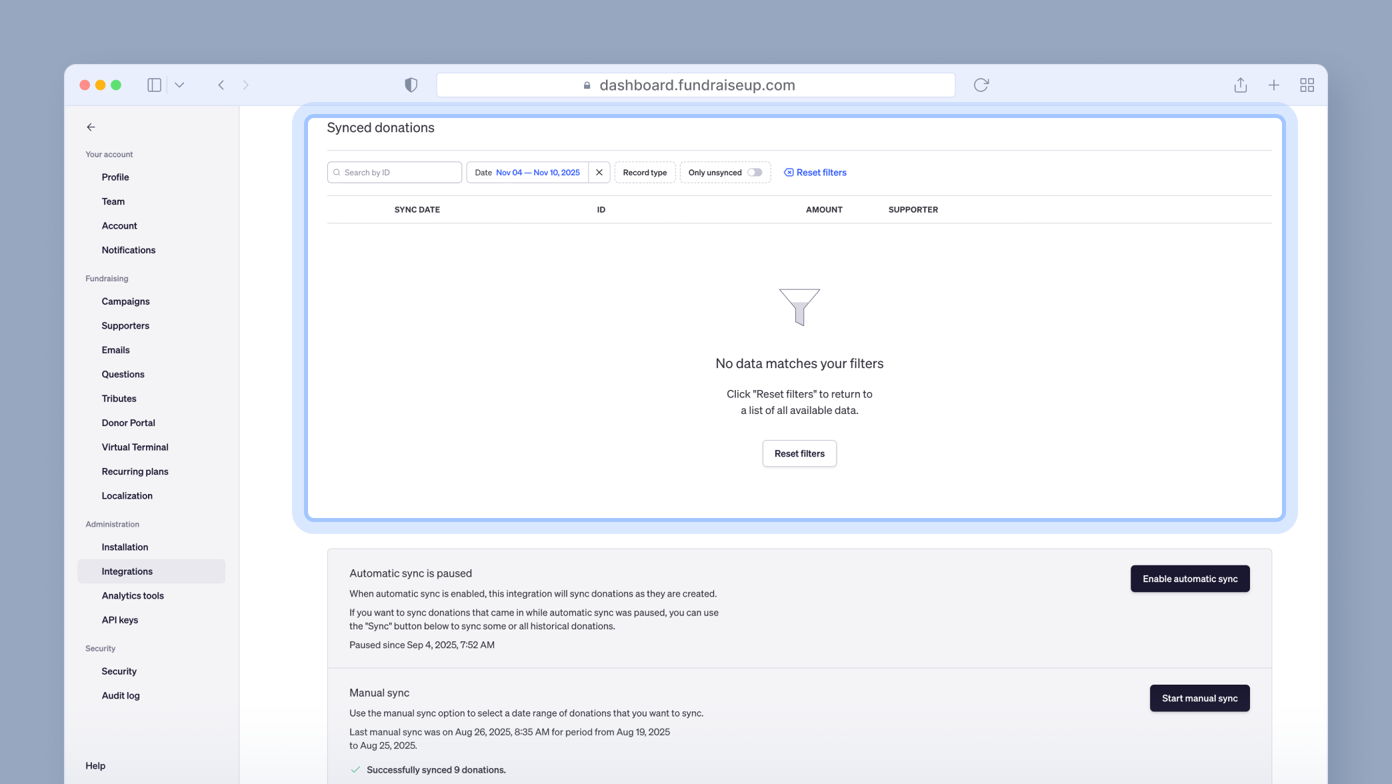This screenshot has width=1392, height=784.
Task: Click the Reset filters link in filter bar
Action: point(815,172)
